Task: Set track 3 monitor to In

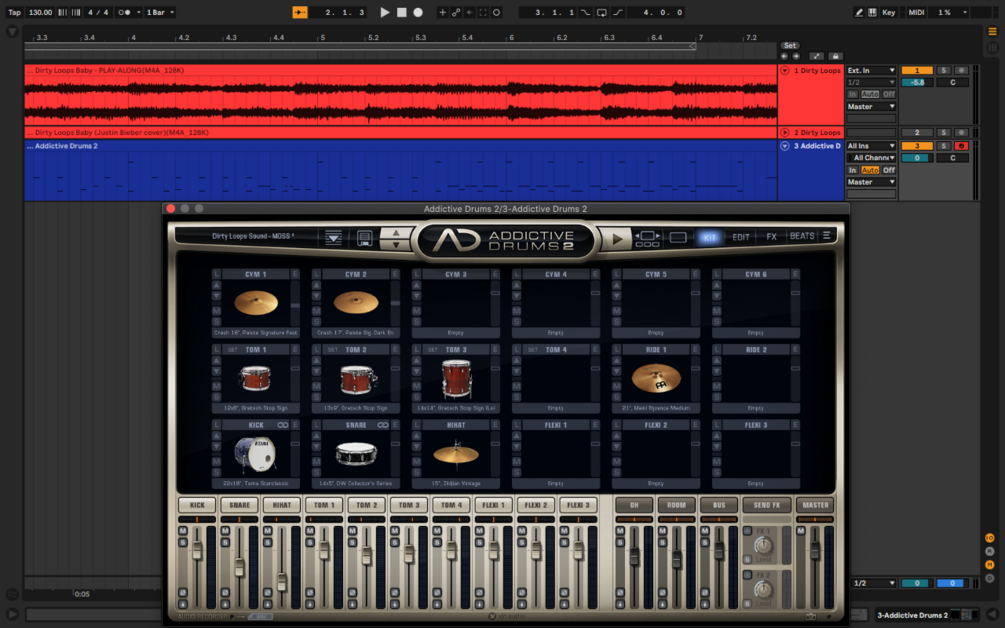Action: (x=852, y=170)
